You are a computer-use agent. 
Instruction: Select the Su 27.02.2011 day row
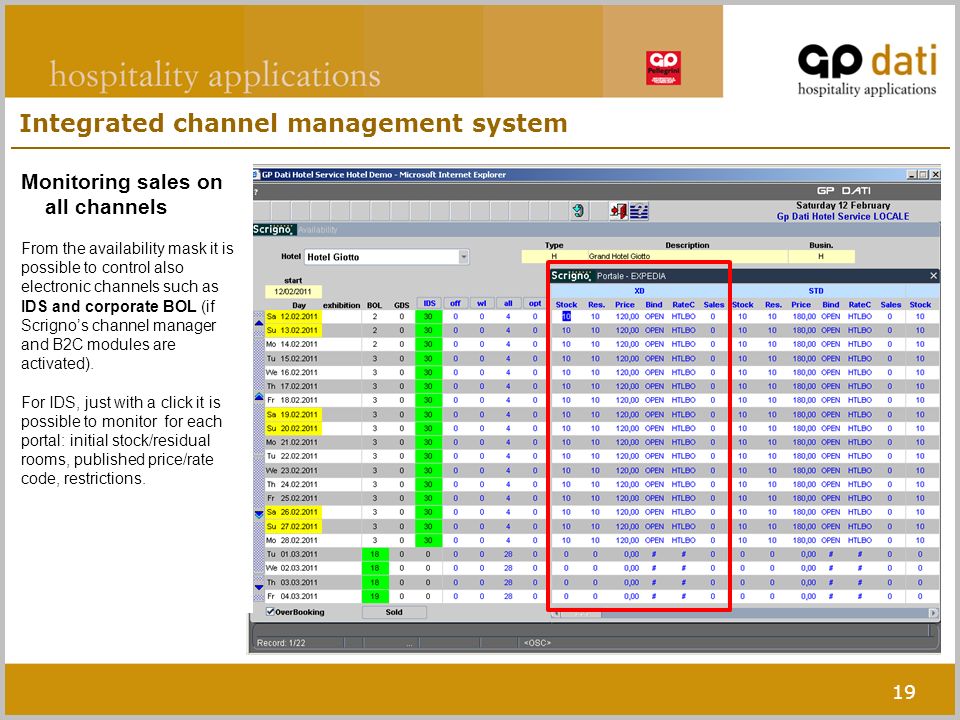(293, 527)
